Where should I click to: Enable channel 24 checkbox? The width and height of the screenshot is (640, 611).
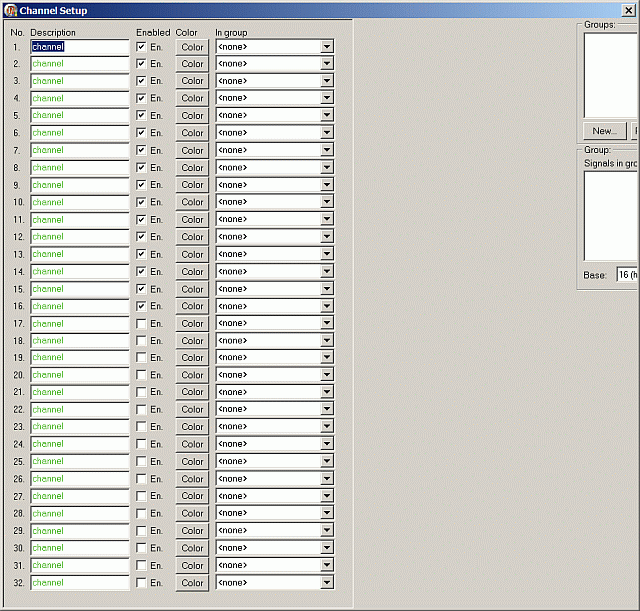(141, 444)
